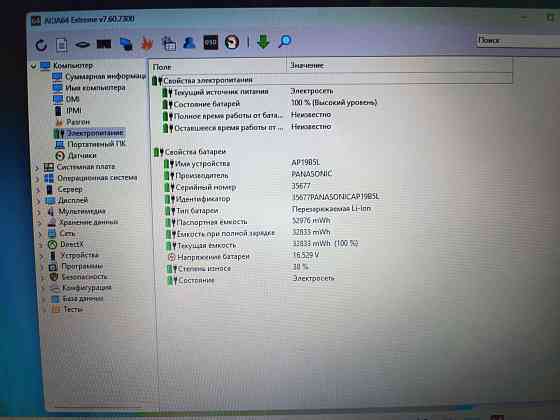Select Имя компьютера in the tree
Screen dimensions: 560x420
[x=95, y=88]
